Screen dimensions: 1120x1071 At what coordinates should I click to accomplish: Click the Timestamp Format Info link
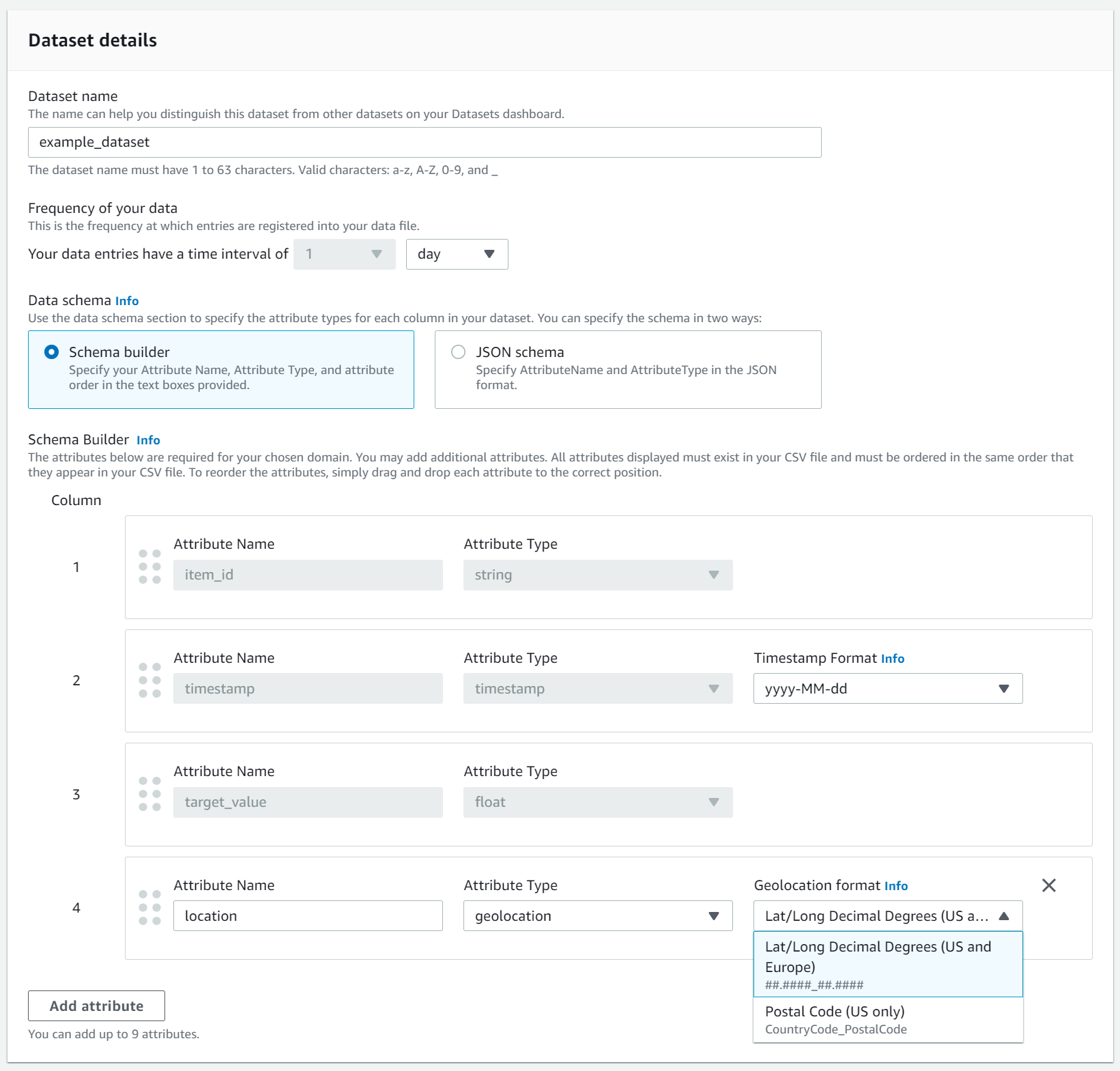pyautogui.click(x=893, y=658)
